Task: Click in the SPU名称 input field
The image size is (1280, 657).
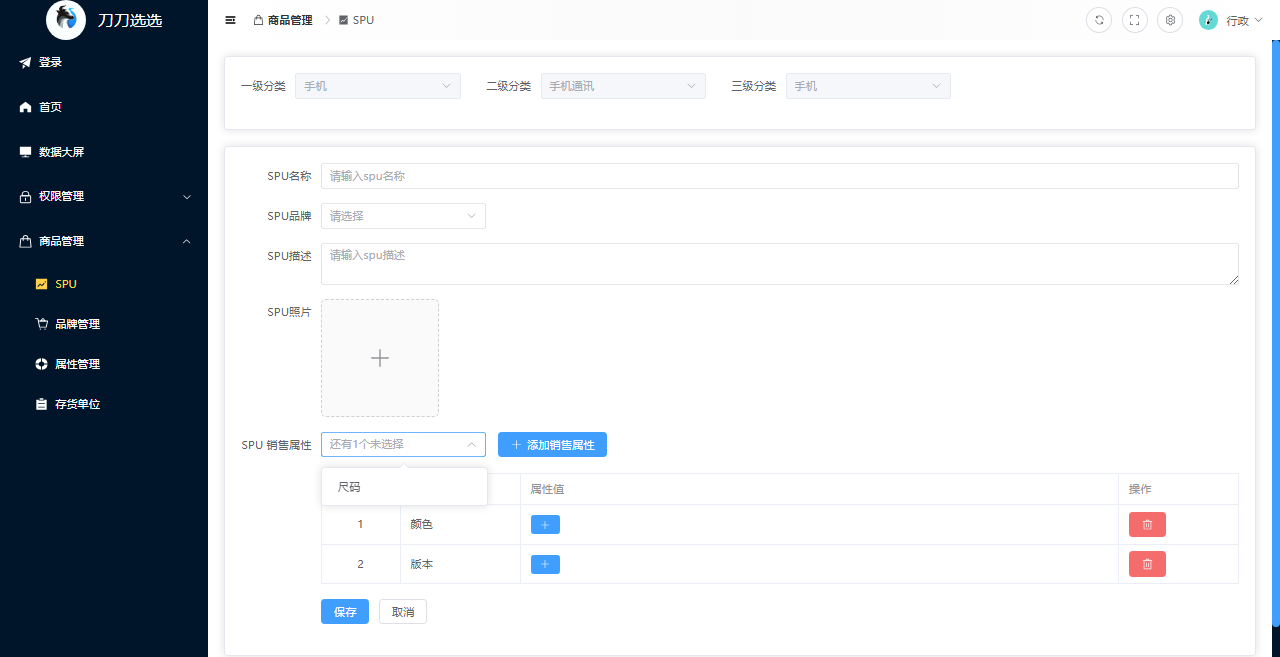Action: click(780, 176)
